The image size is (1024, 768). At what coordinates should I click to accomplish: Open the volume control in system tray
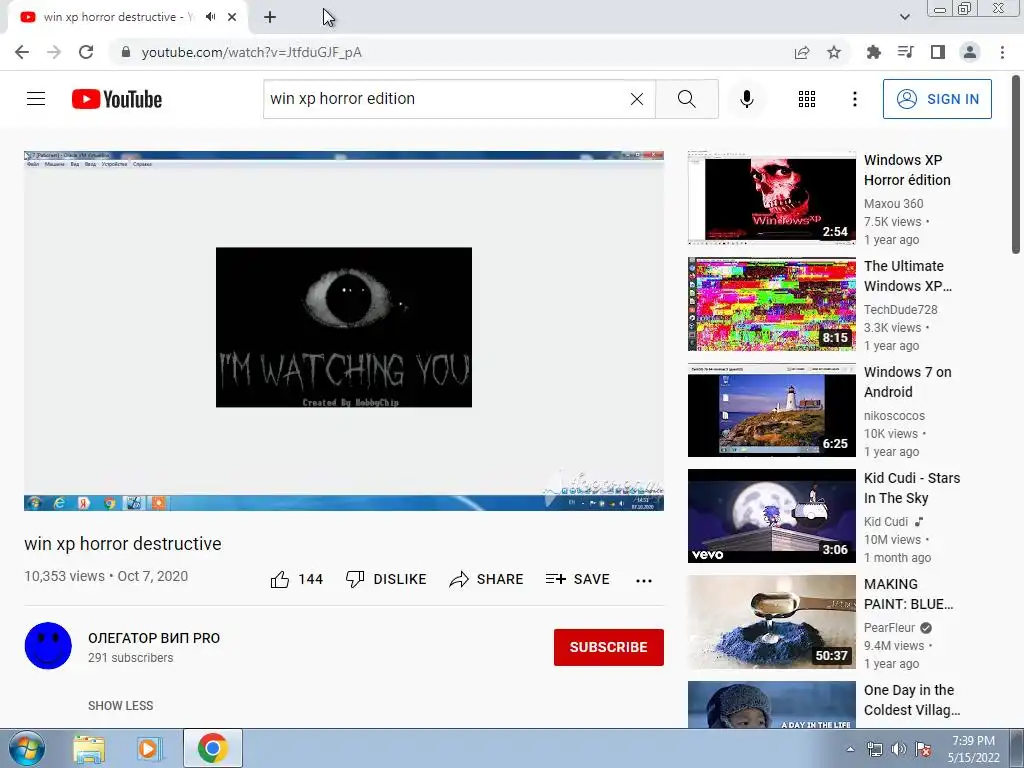[899, 749]
